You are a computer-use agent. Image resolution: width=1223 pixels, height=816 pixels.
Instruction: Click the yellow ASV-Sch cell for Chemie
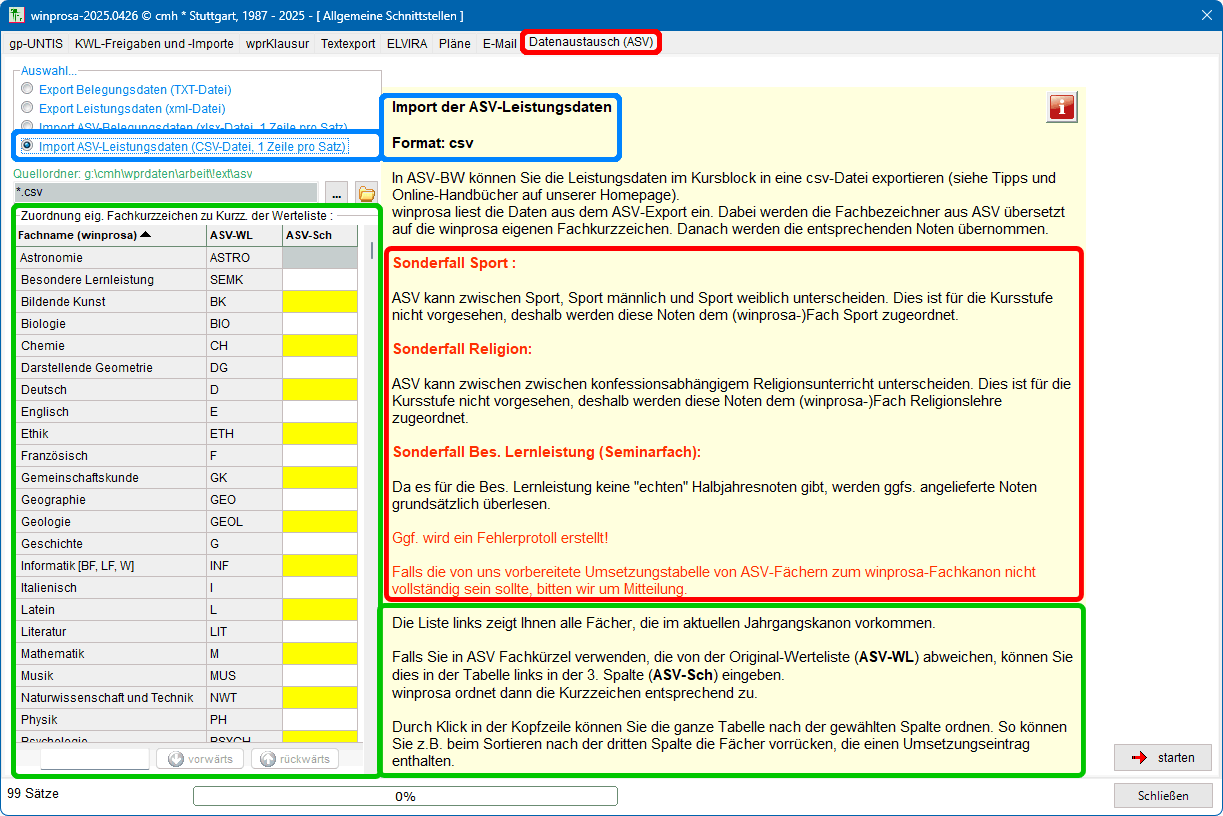point(319,346)
